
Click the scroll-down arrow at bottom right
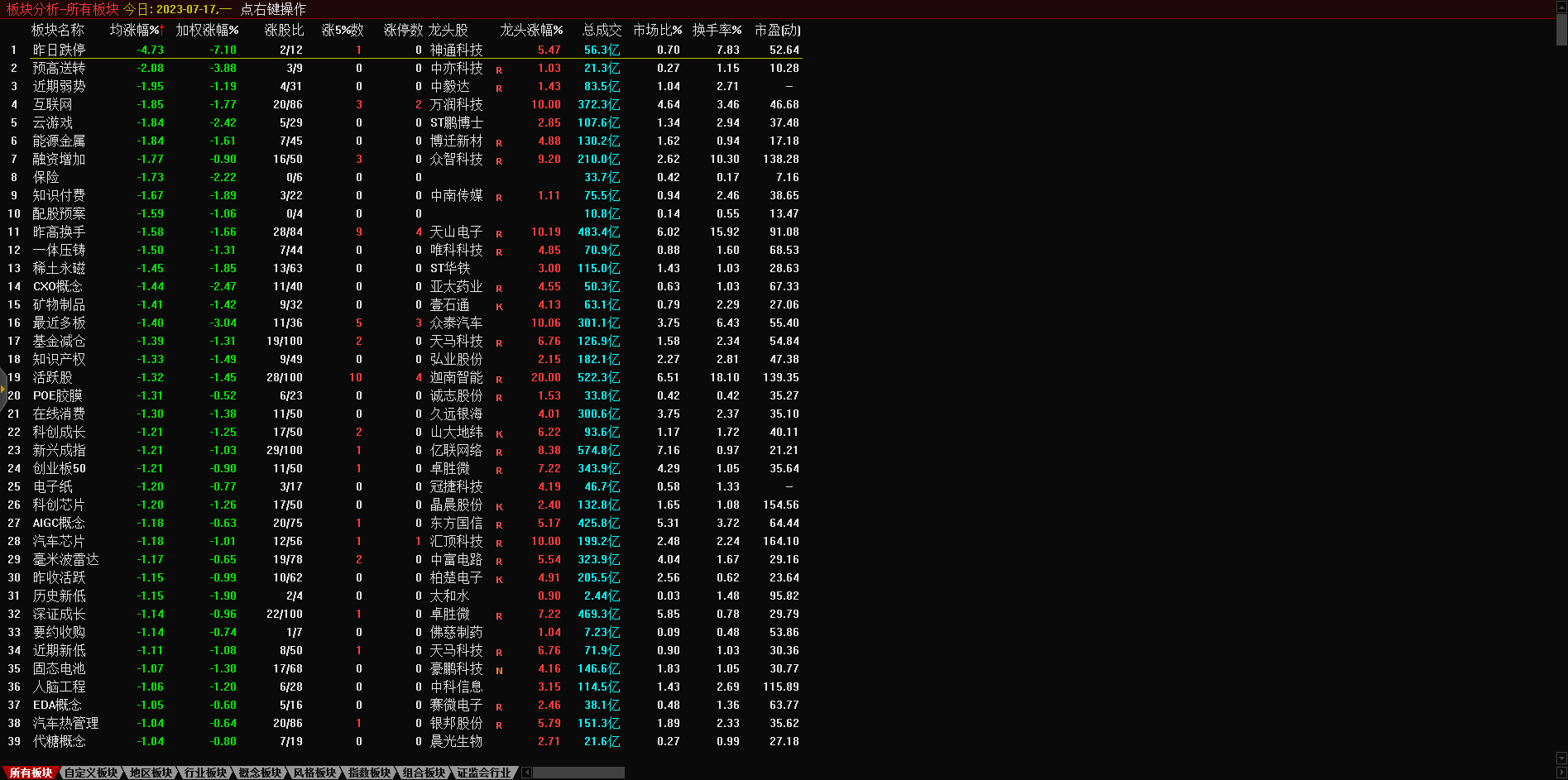coord(1561,758)
